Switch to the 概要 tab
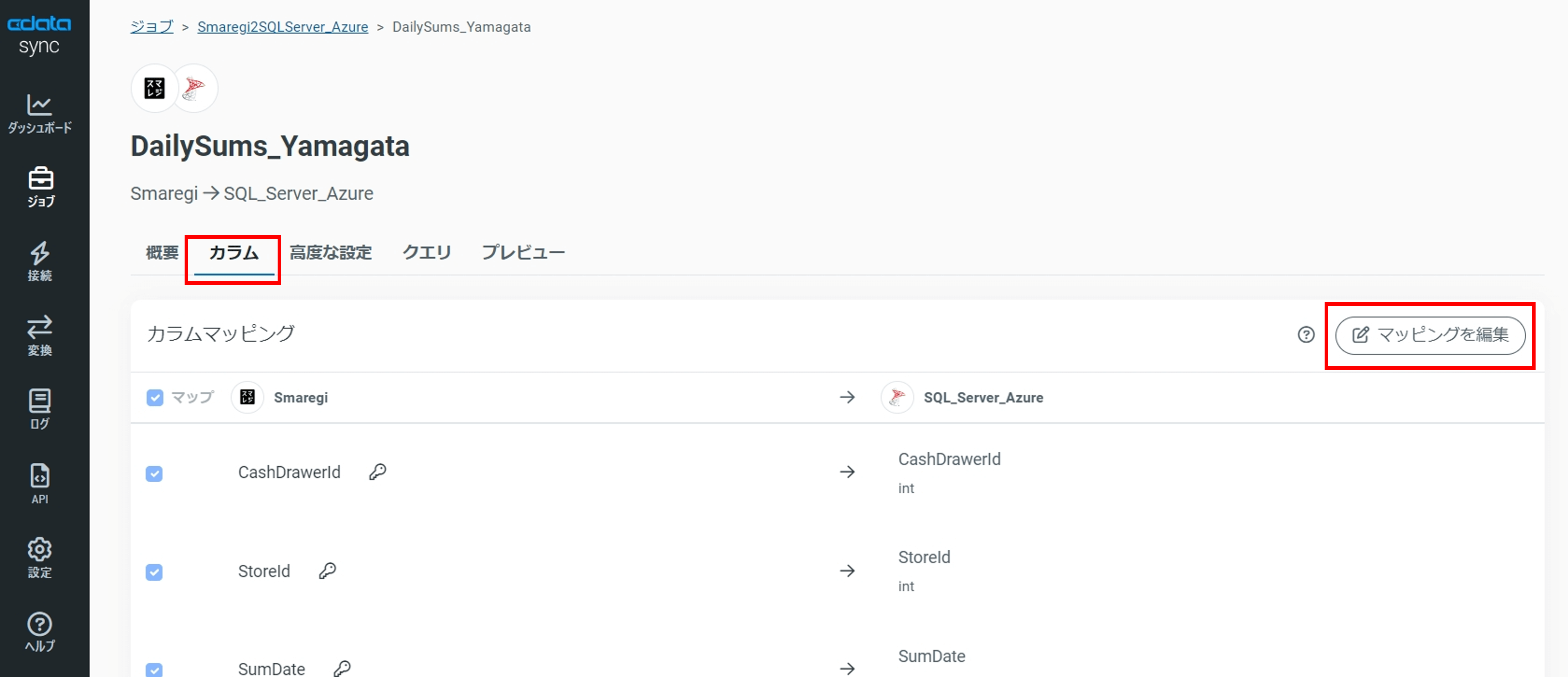 (162, 253)
